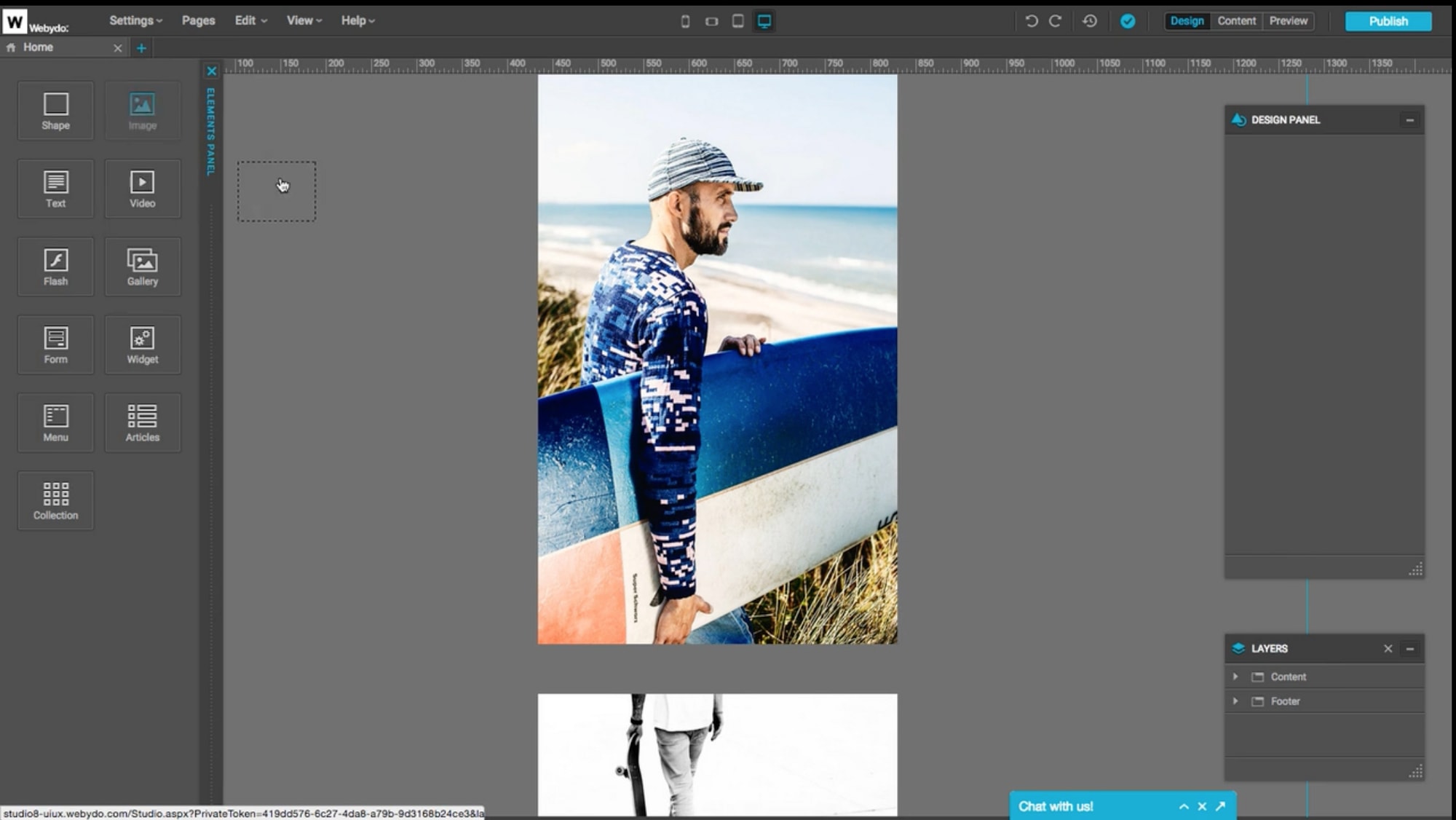Select the Widget element
The width and height of the screenshot is (1456, 820).
tap(142, 344)
